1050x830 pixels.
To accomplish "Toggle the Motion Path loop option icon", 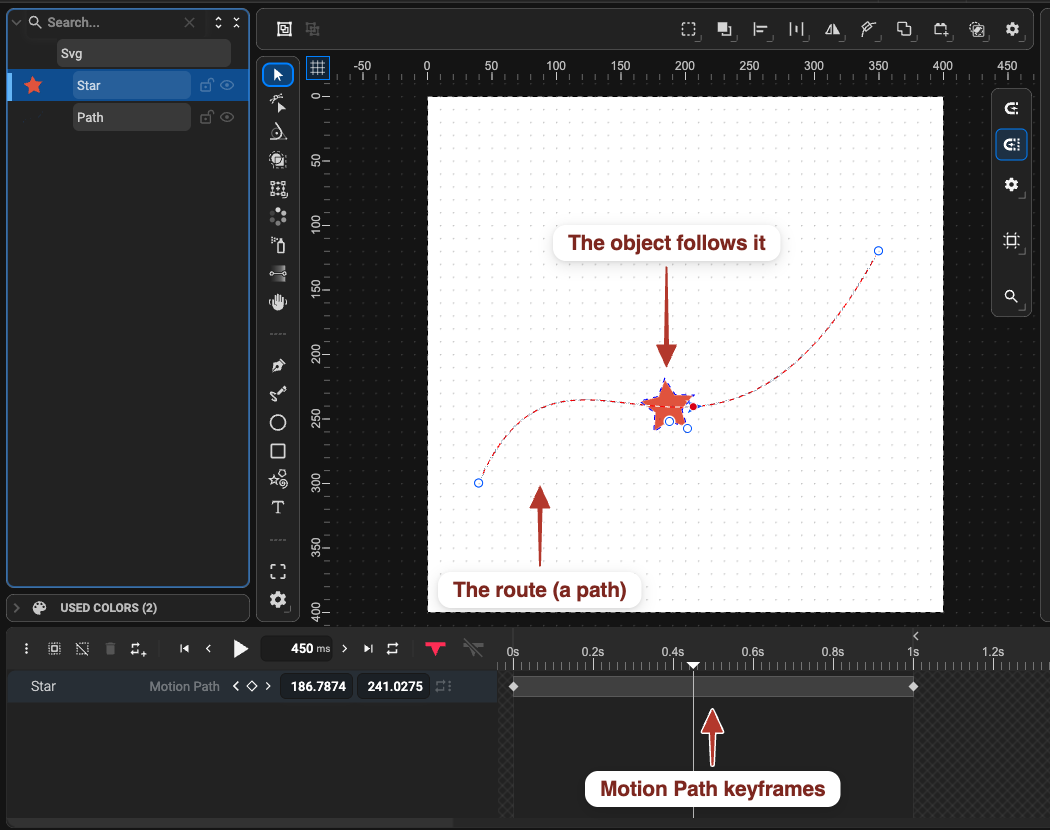I will pyautogui.click(x=443, y=686).
